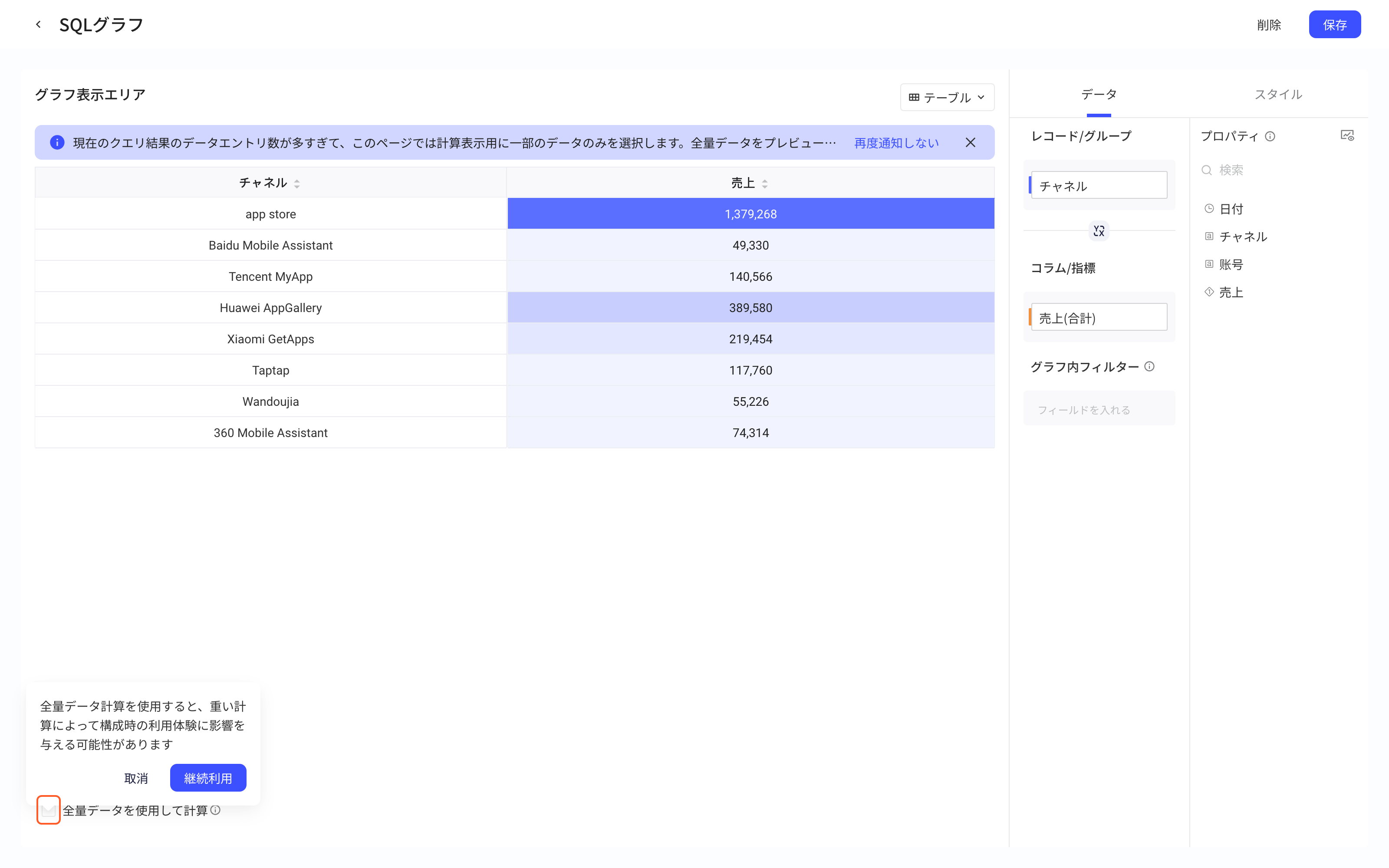Switch to the データ tab
This screenshot has height=868, width=1389.
click(1099, 94)
